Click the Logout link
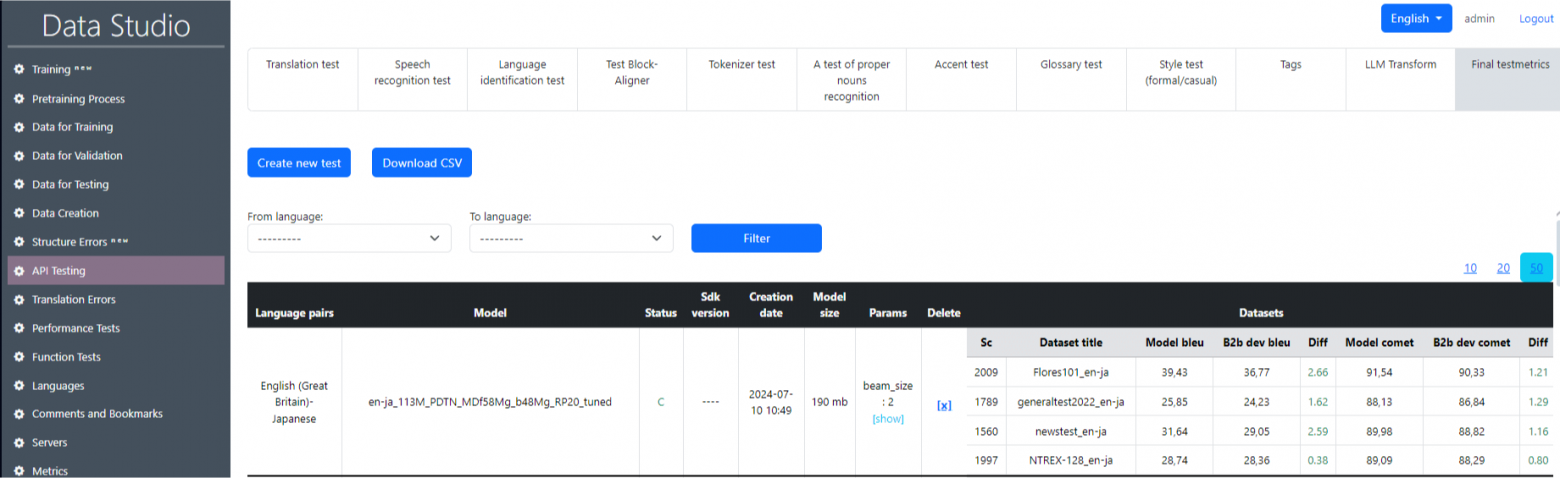Screen dimensions: 1560x478 pyautogui.click(x=1536, y=19)
